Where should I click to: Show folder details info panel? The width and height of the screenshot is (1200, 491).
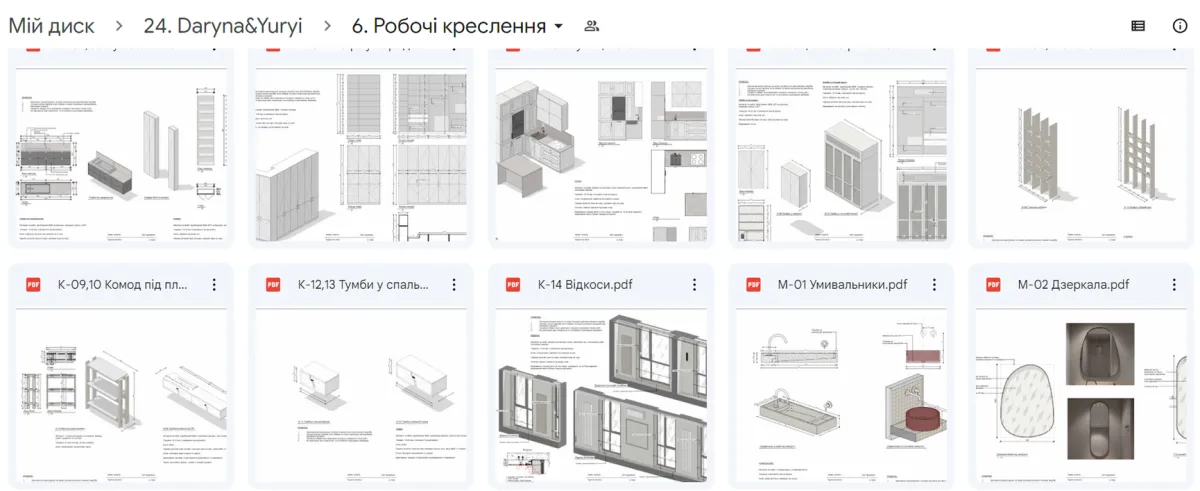(x=1180, y=26)
